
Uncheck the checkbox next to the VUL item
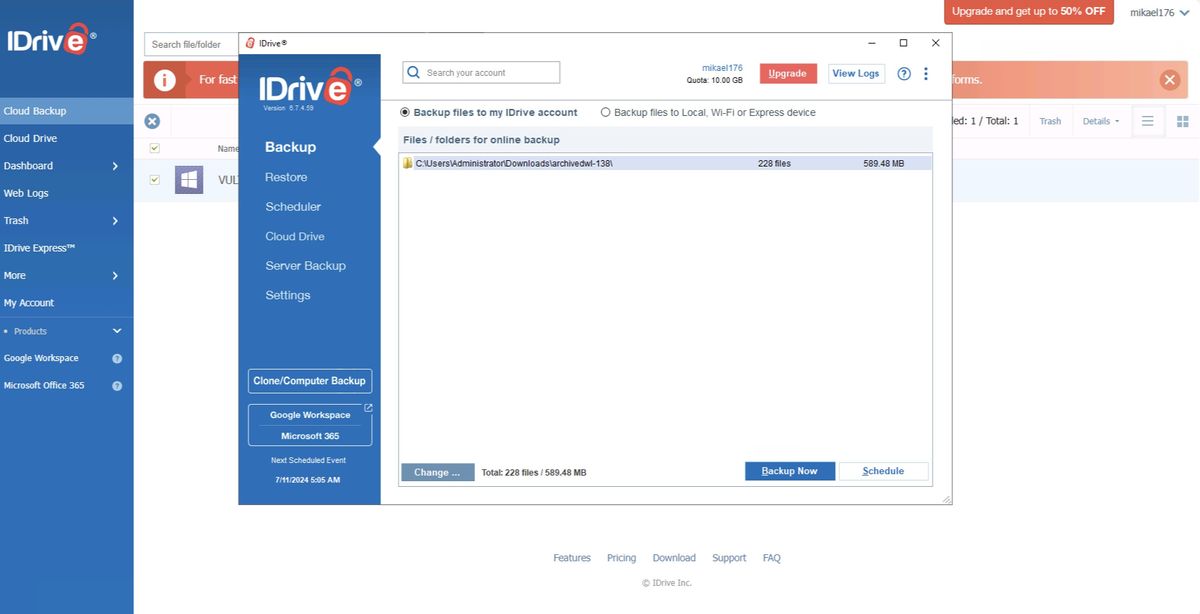[153, 180]
